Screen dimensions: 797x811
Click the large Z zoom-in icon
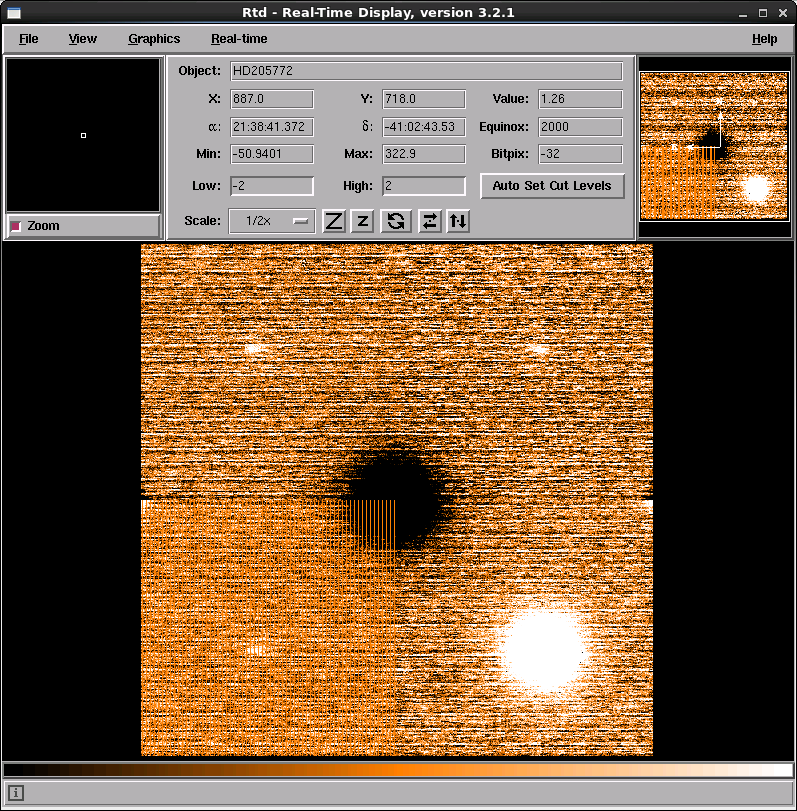point(334,221)
